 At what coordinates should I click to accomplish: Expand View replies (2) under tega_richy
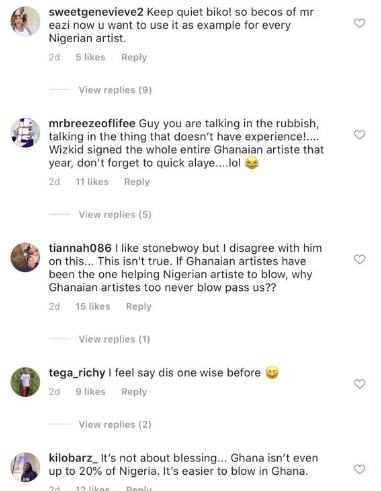click(x=115, y=425)
